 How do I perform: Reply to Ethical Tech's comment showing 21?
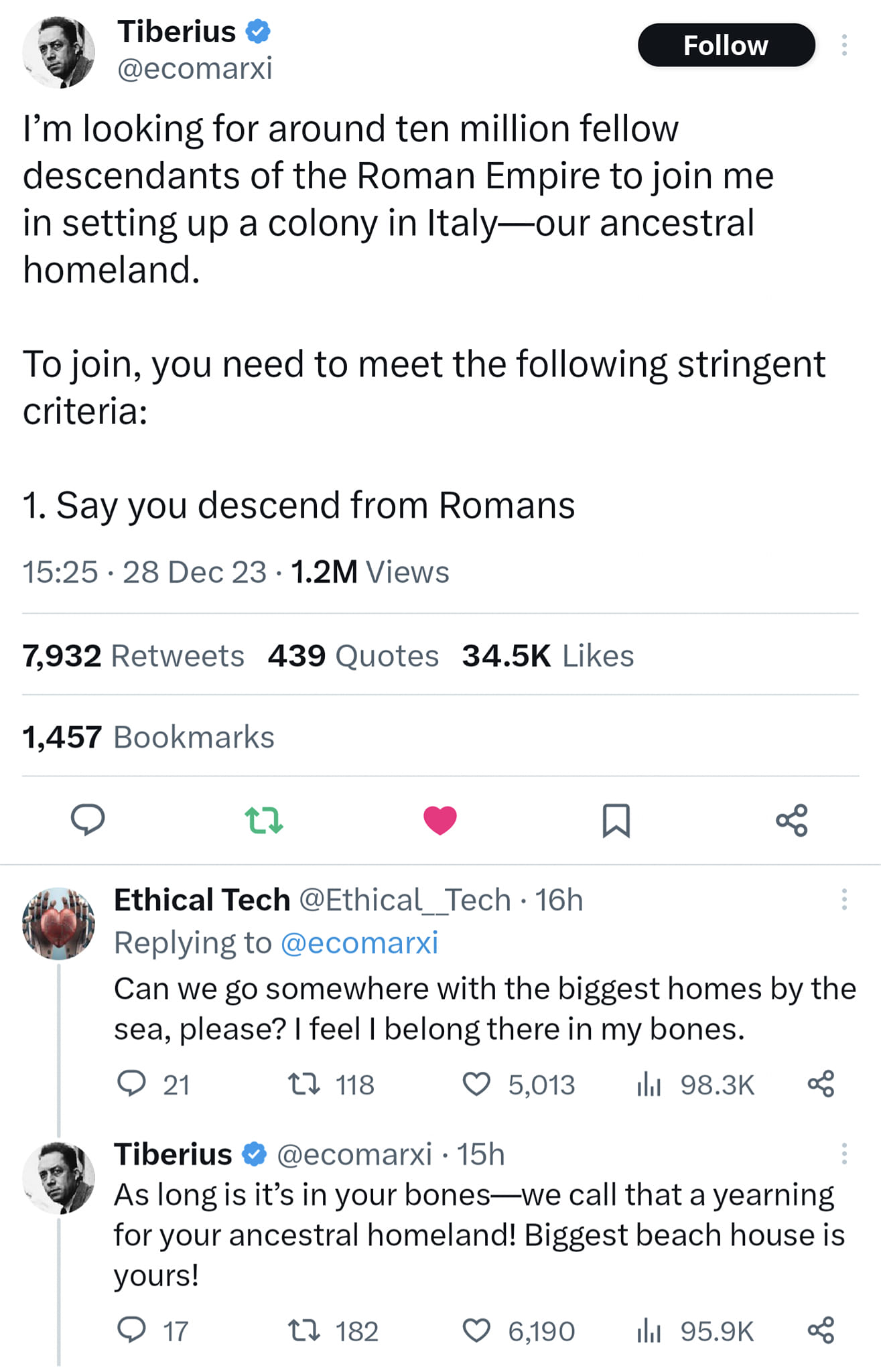coord(131,1084)
